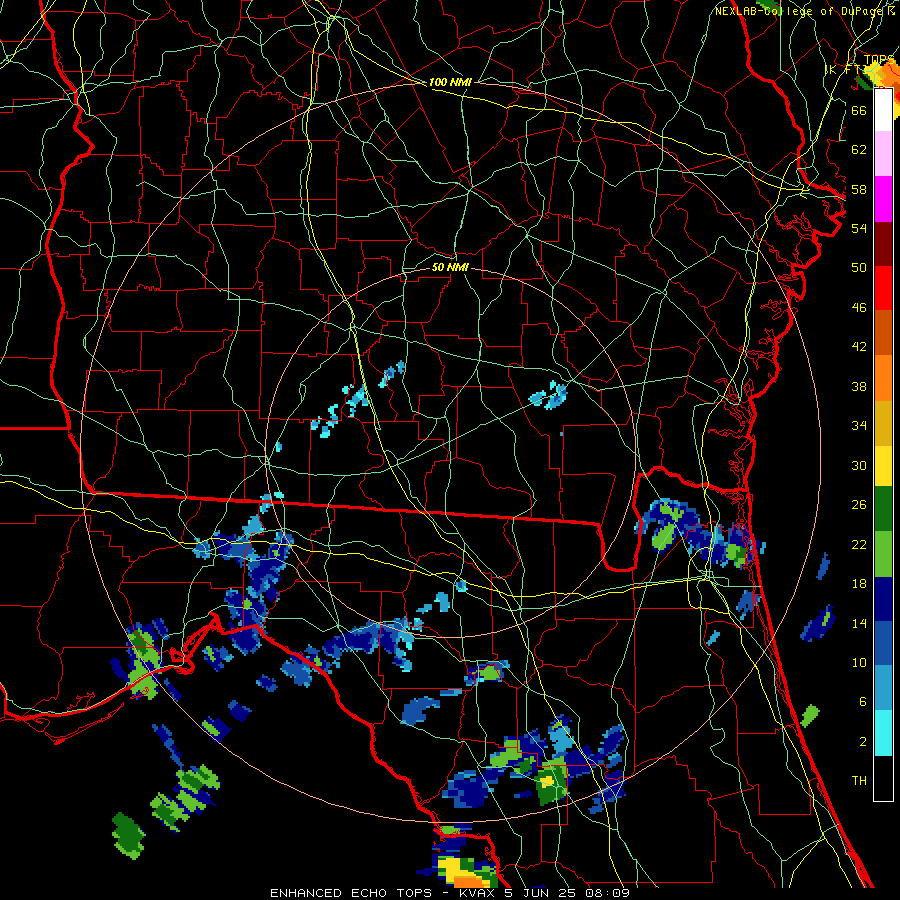Viewport: 900px width, 900px height.
Task: Click the gold 34-38 kft legend swatch
Action: pos(883,422)
